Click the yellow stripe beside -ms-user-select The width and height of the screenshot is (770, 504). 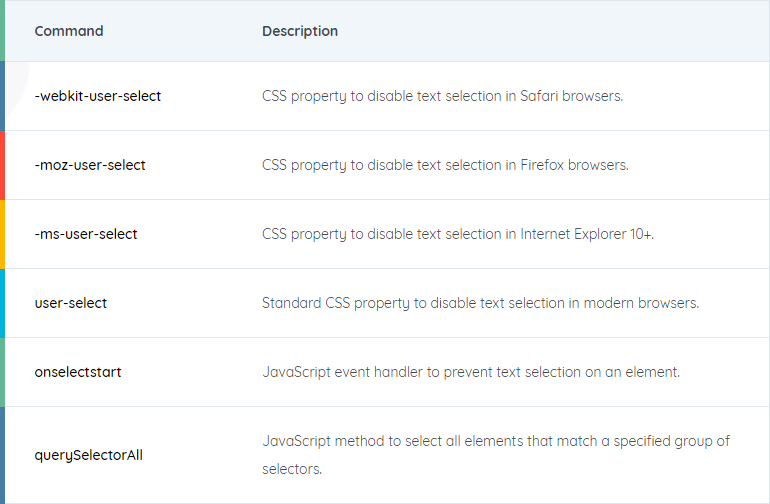pyautogui.click(x=2, y=234)
